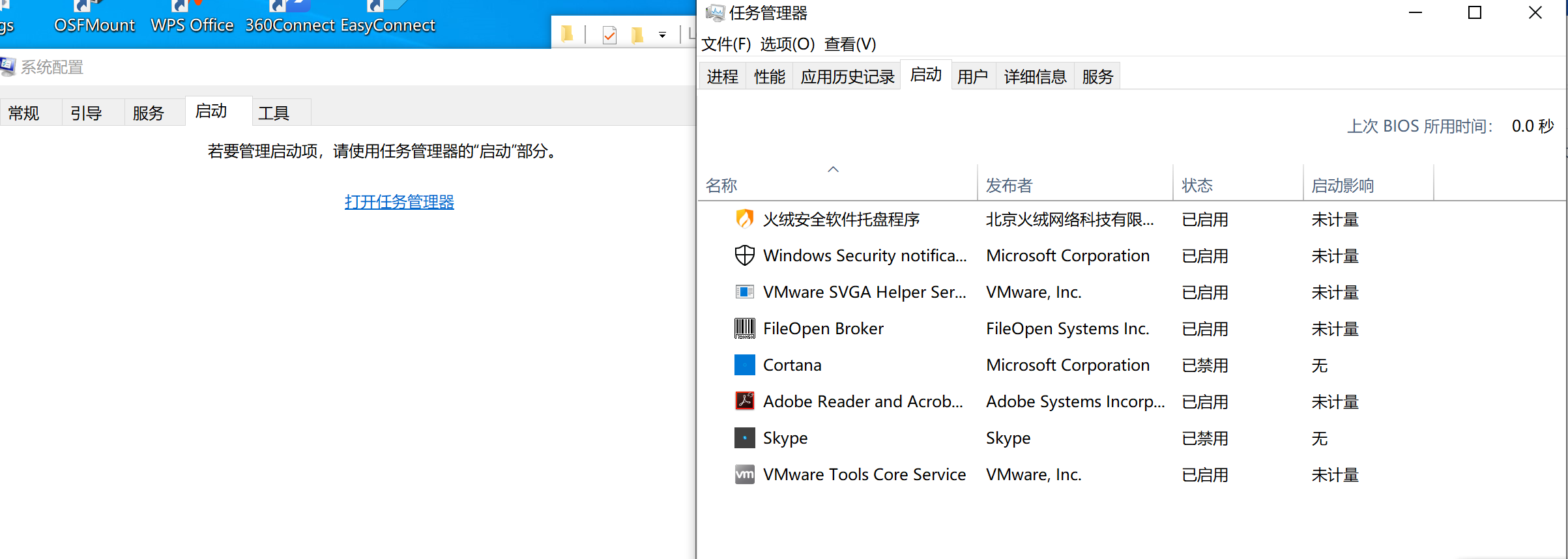Click the Adobe Reader and Acrobat icon
Viewport: 1568px width, 559px height.
(744, 401)
